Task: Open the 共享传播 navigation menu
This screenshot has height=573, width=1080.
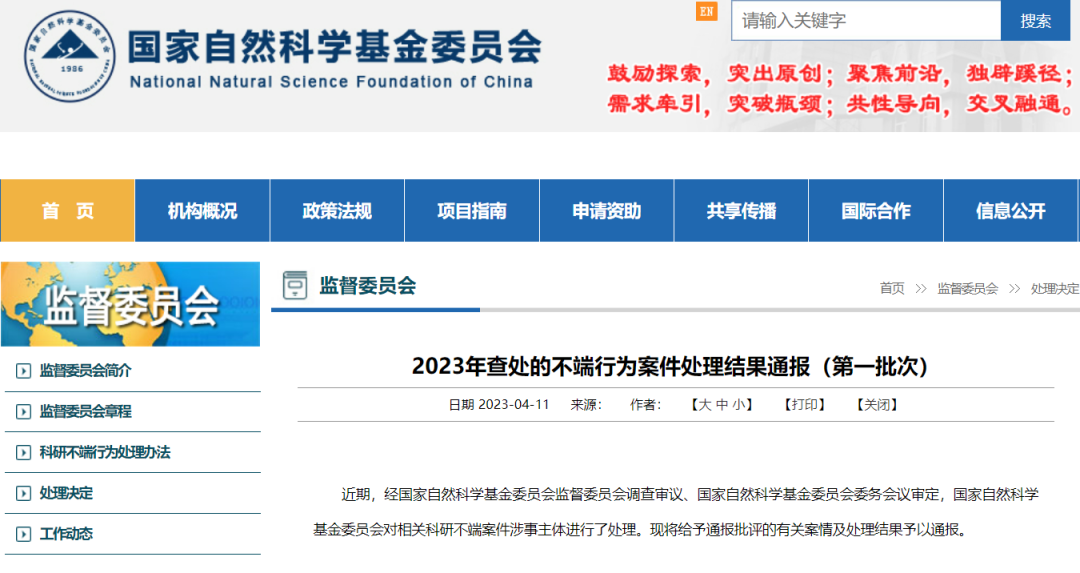Action: (741, 211)
